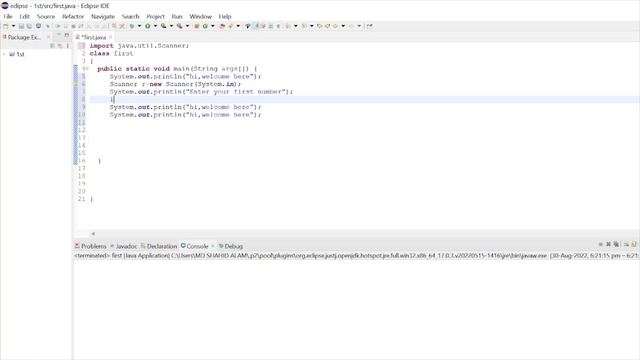
Task: Open the Edit menu
Action: click(24, 16)
